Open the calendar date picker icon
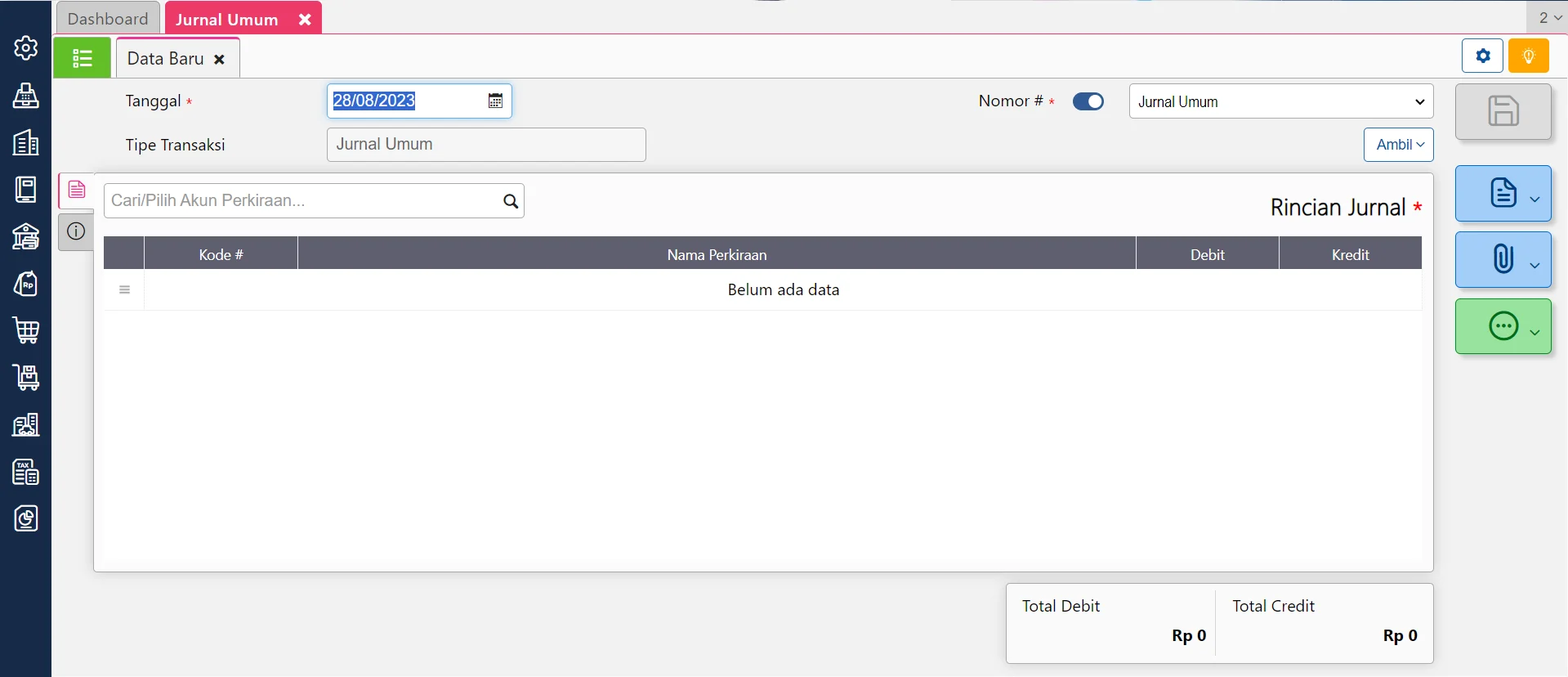This screenshot has height=677, width=1568. click(x=495, y=101)
